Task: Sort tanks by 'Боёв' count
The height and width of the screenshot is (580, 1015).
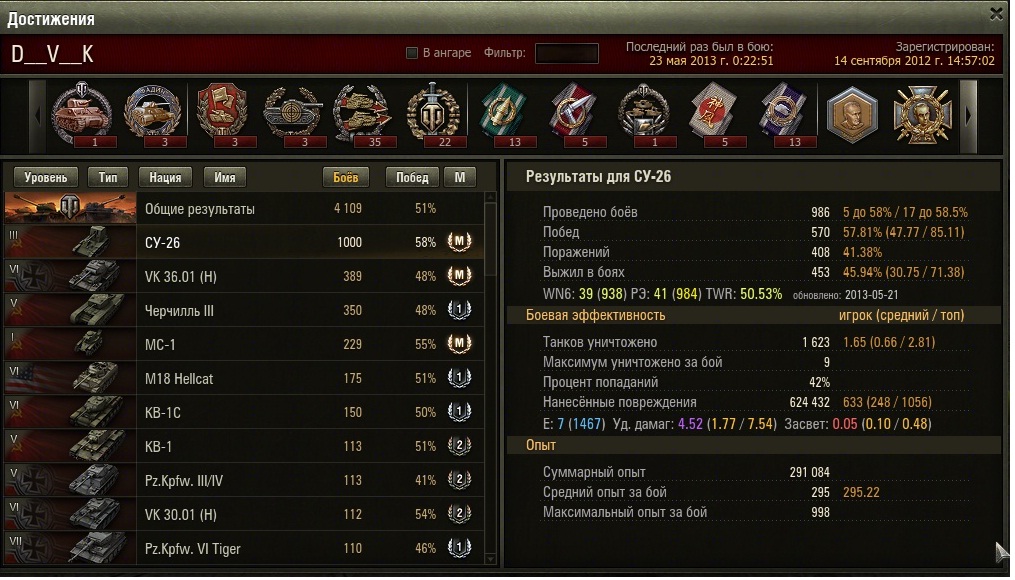Action: tap(346, 177)
